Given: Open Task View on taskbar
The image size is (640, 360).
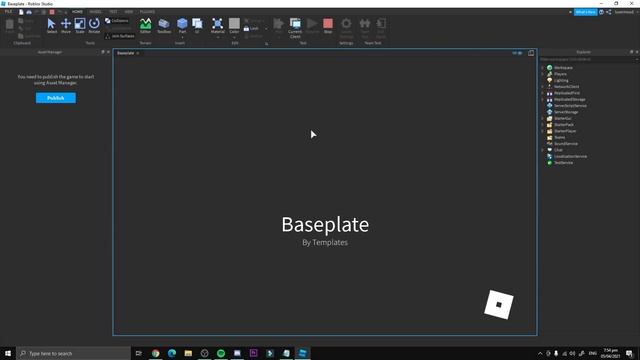Looking at the screenshot, I should pos(138,353).
